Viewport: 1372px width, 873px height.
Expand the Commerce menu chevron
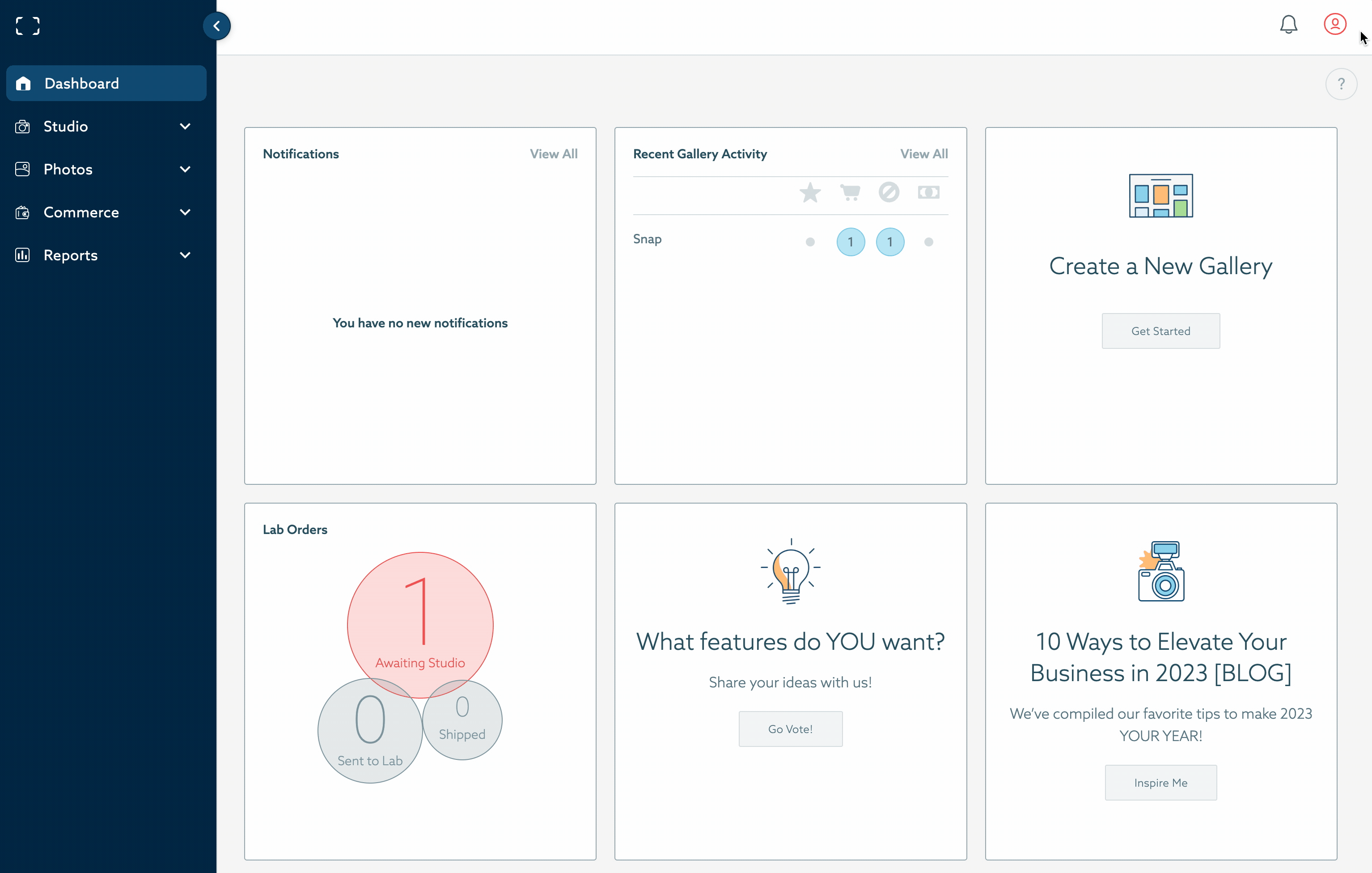point(185,212)
